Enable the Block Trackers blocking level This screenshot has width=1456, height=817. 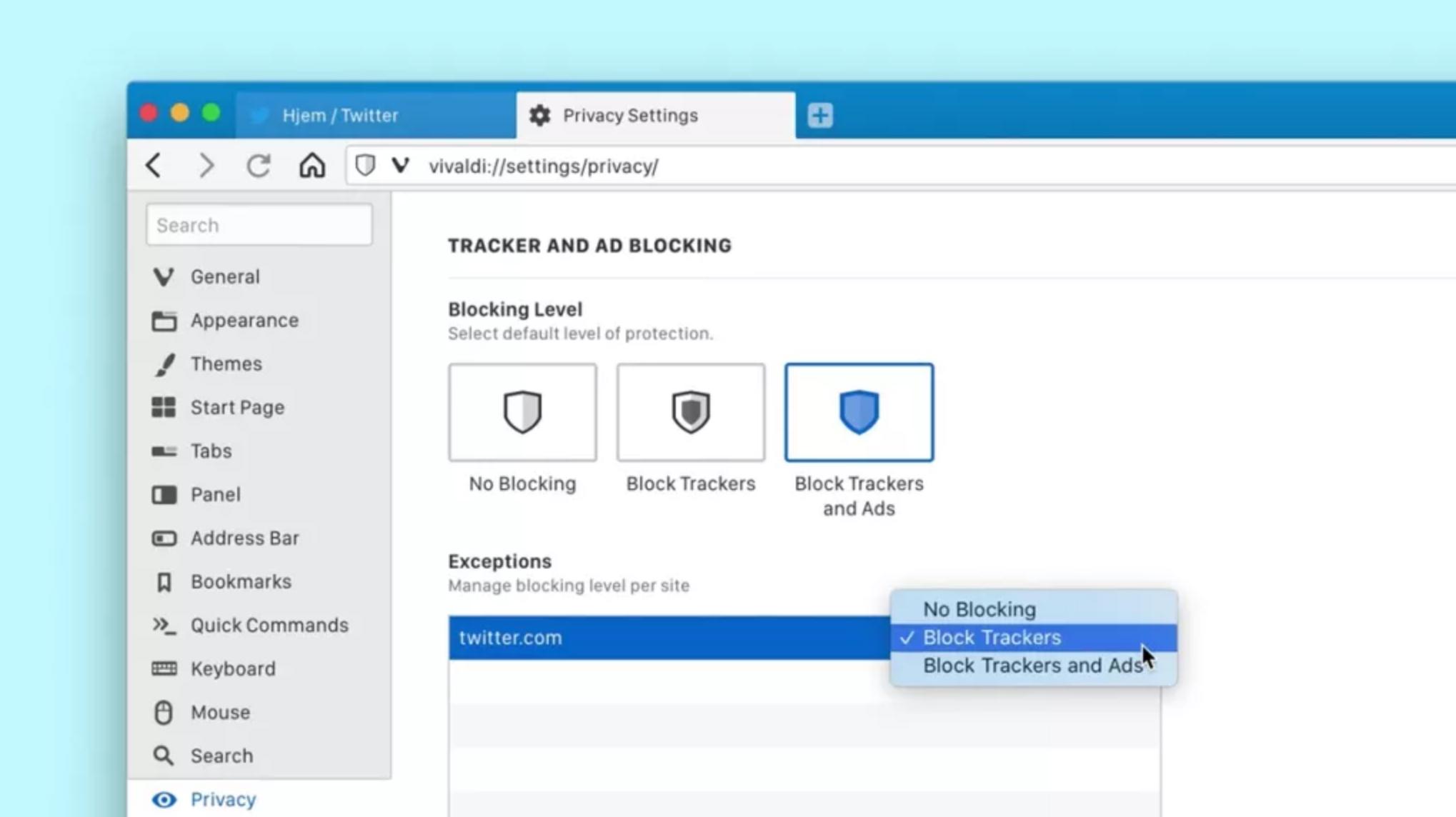click(x=690, y=412)
